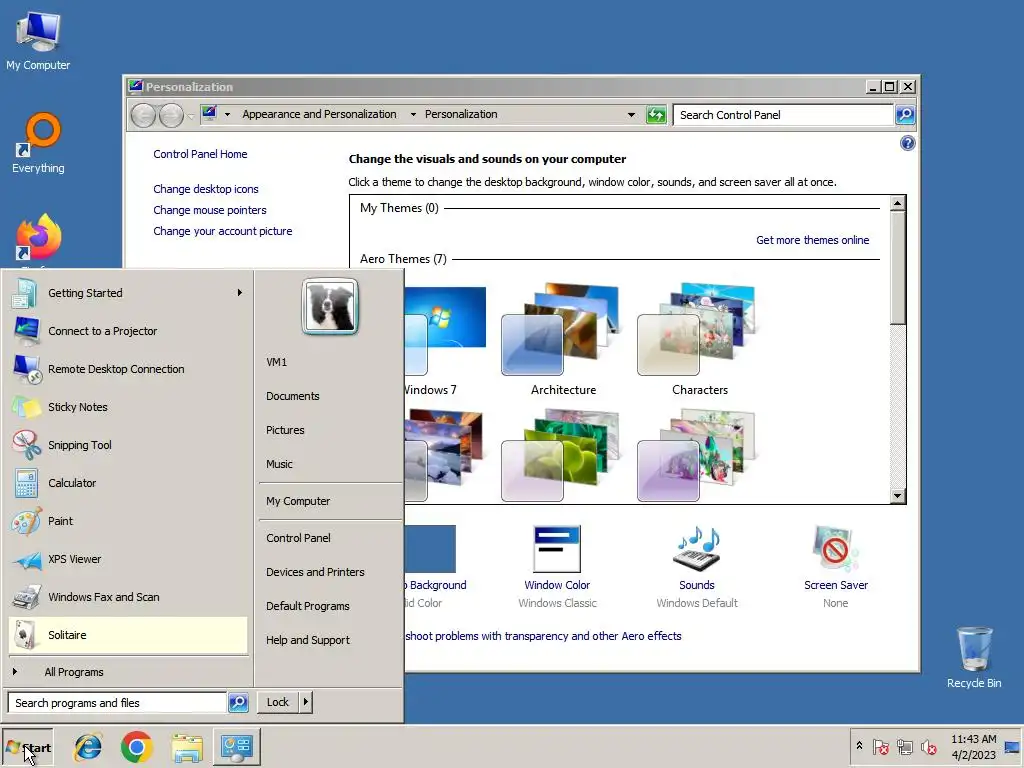Viewport: 1024px width, 768px height.
Task: Click the Control Panel taskbar button
Action: coord(236,747)
